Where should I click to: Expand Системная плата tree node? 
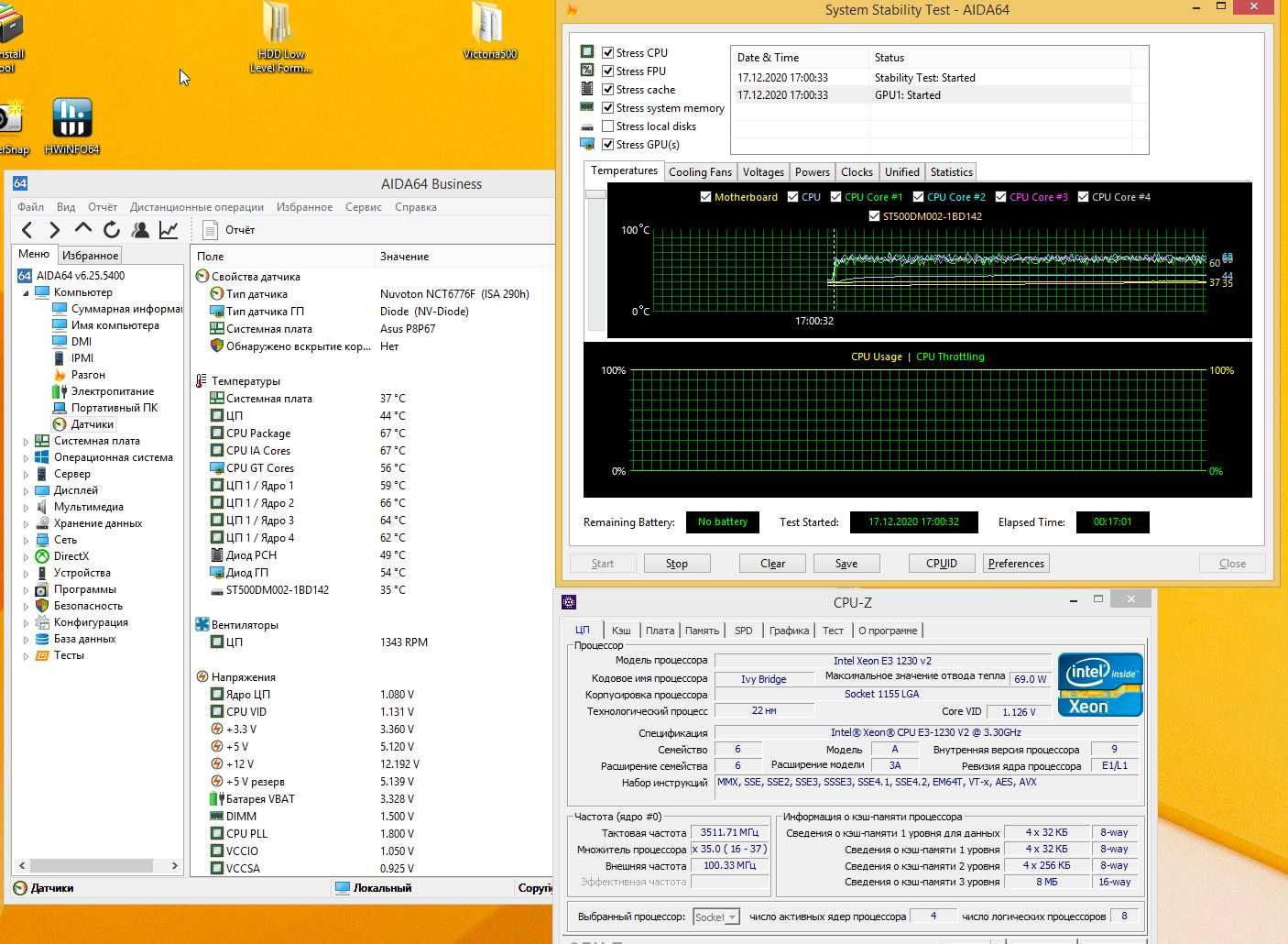click(x=26, y=441)
